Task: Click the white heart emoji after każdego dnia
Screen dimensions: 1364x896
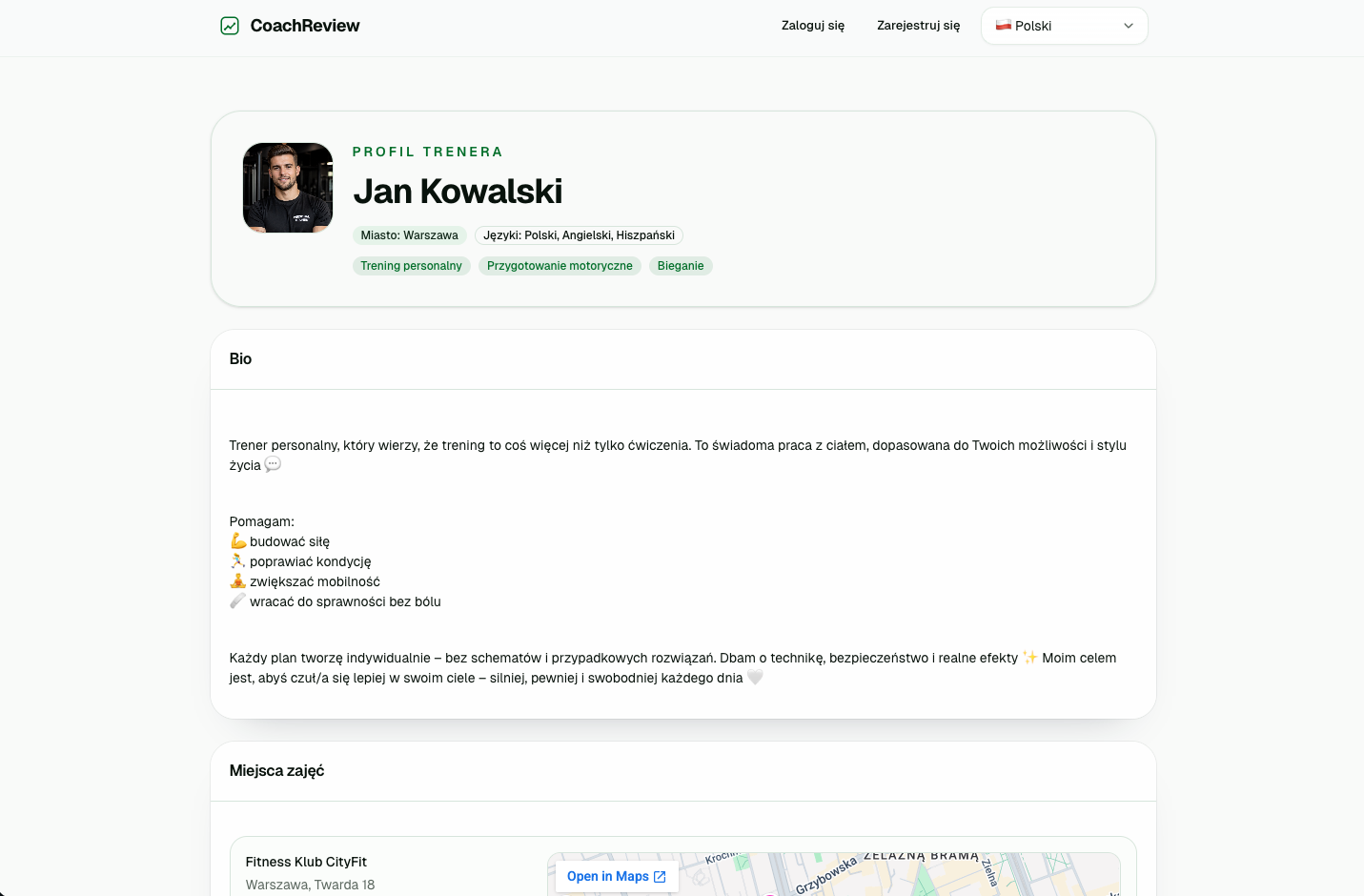Action: [x=755, y=677]
